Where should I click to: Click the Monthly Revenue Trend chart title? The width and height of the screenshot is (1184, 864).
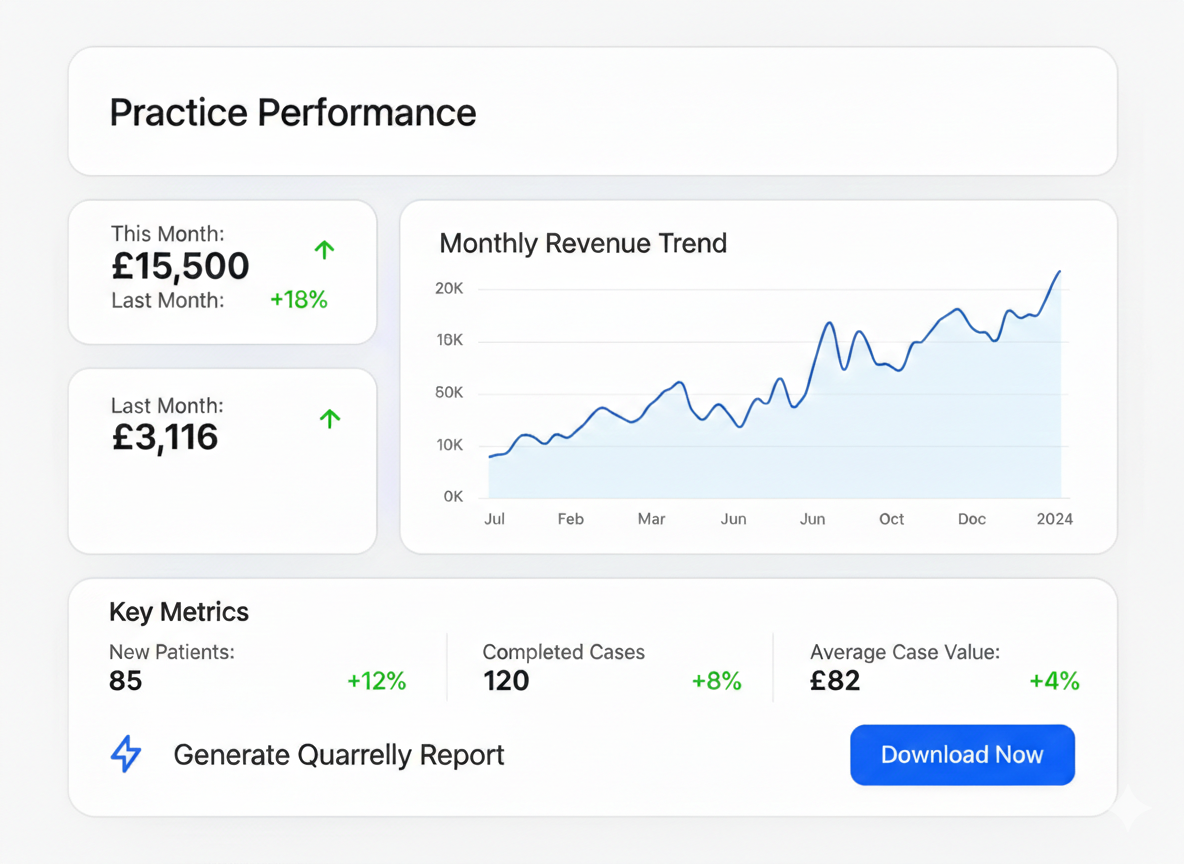pyautogui.click(x=583, y=243)
